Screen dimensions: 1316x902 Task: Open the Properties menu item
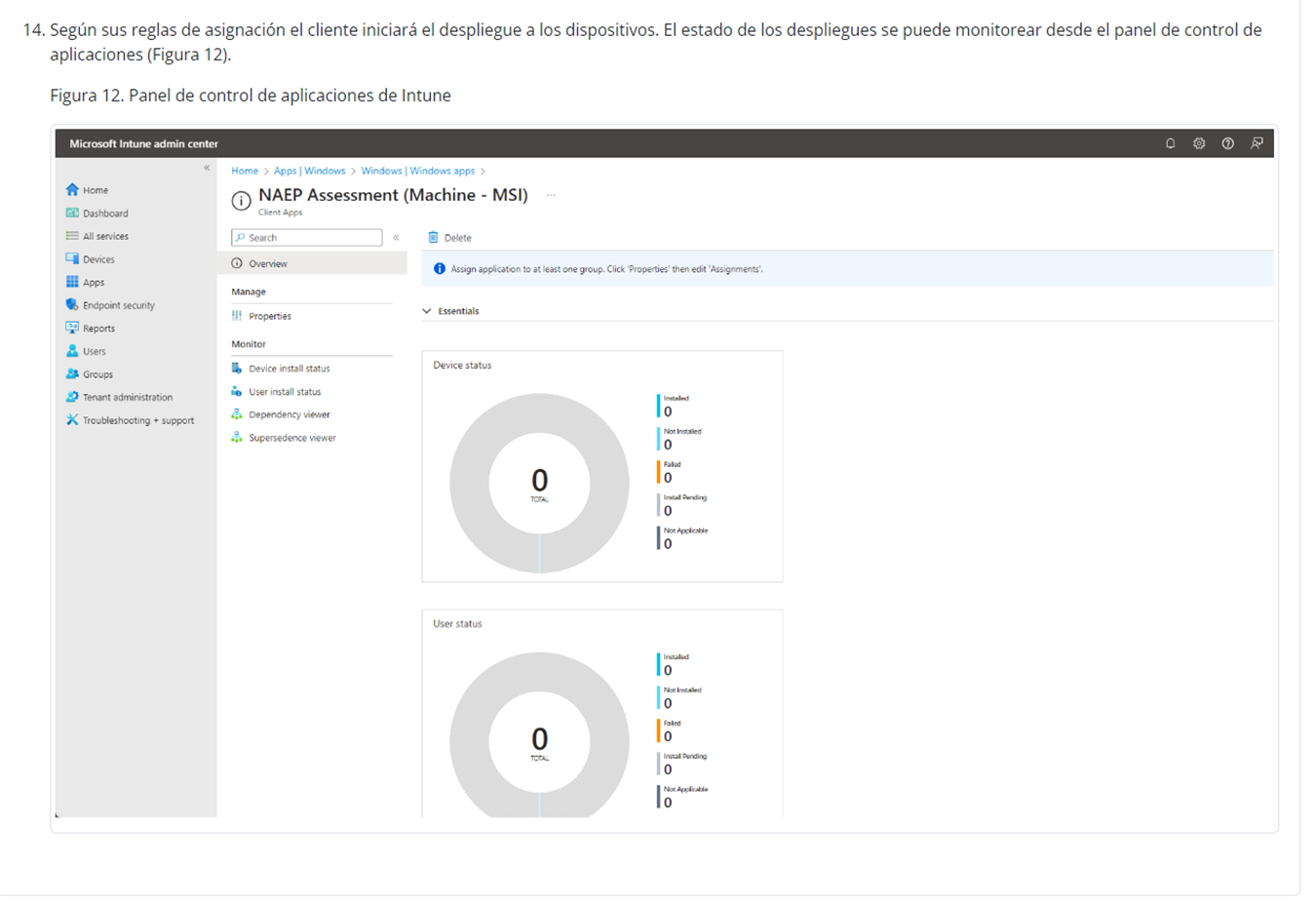click(x=269, y=316)
